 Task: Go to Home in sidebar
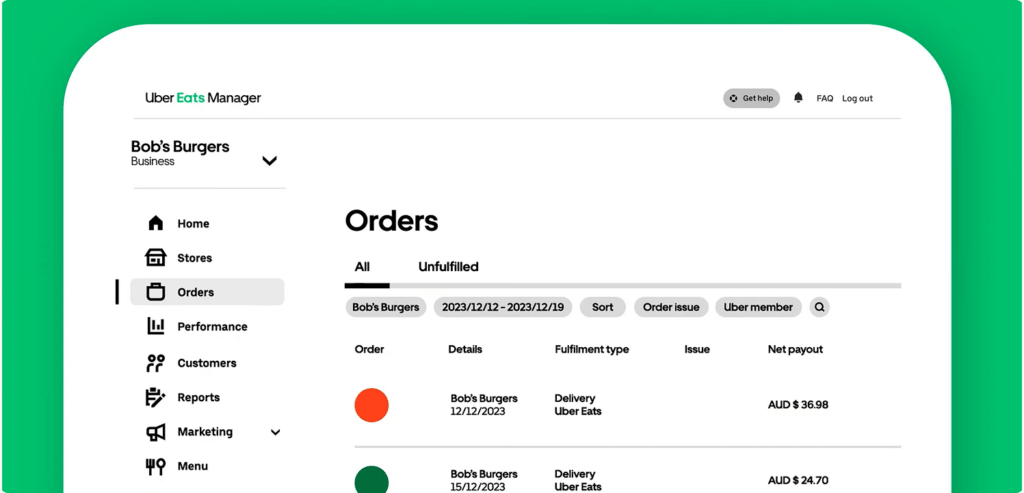pos(193,223)
